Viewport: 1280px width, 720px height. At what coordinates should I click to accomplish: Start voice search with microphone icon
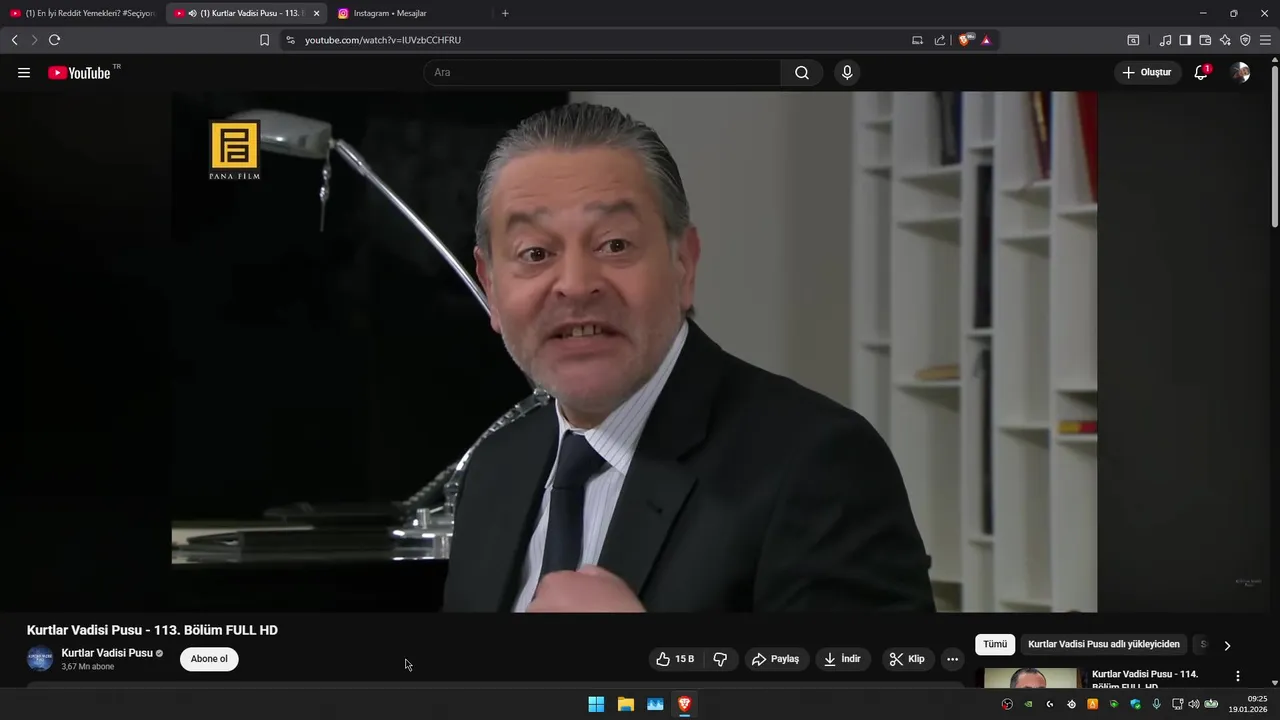coord(847,72)
